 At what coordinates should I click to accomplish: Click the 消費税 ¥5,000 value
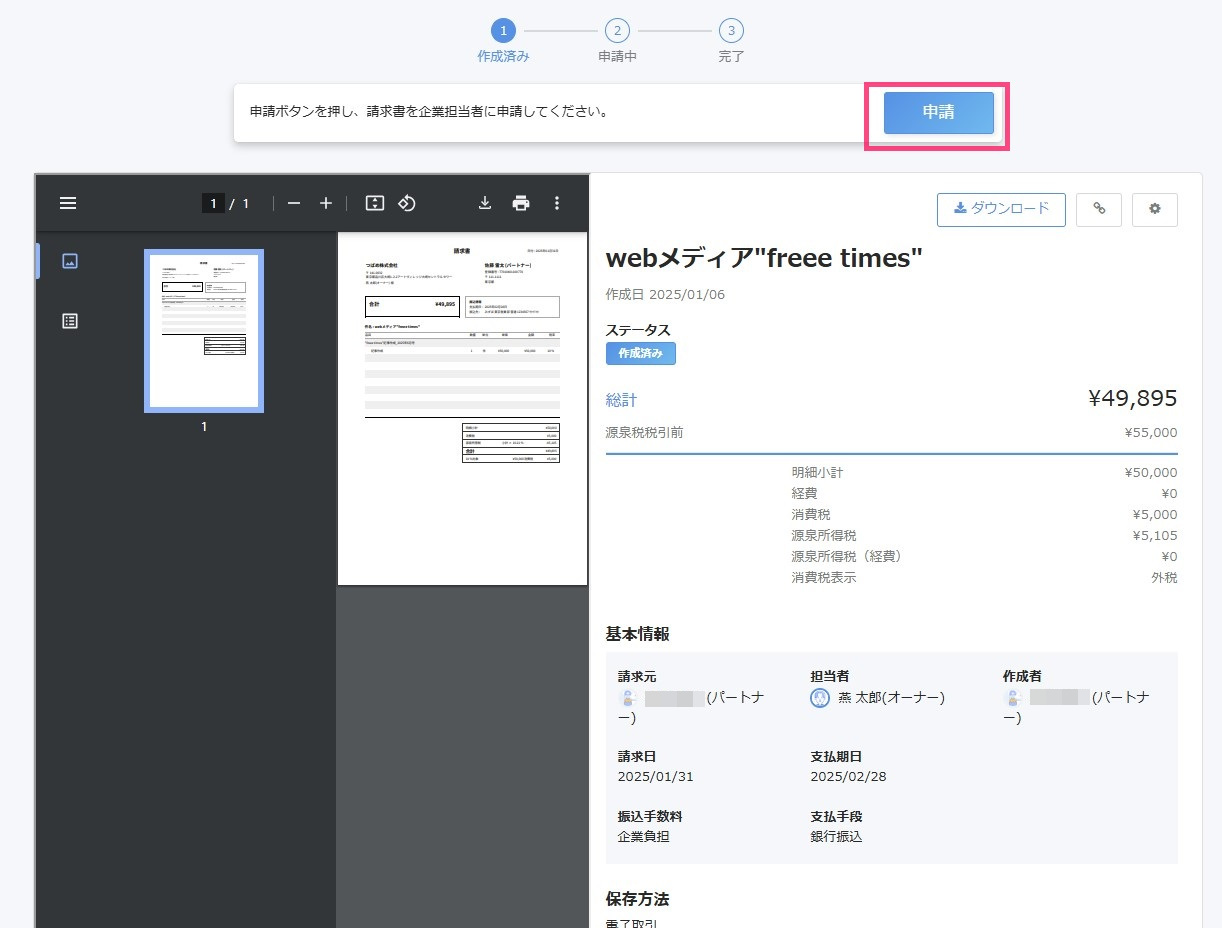click(1155, 515)
